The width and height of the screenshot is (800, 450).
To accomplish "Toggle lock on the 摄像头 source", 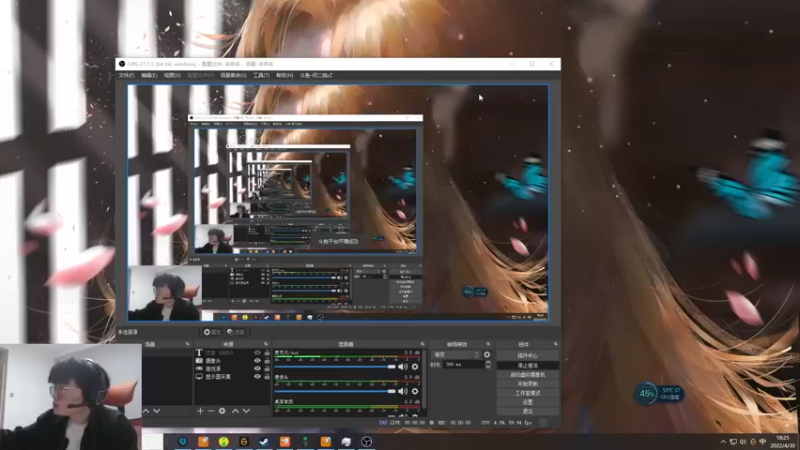I will [x=267, y=360].
